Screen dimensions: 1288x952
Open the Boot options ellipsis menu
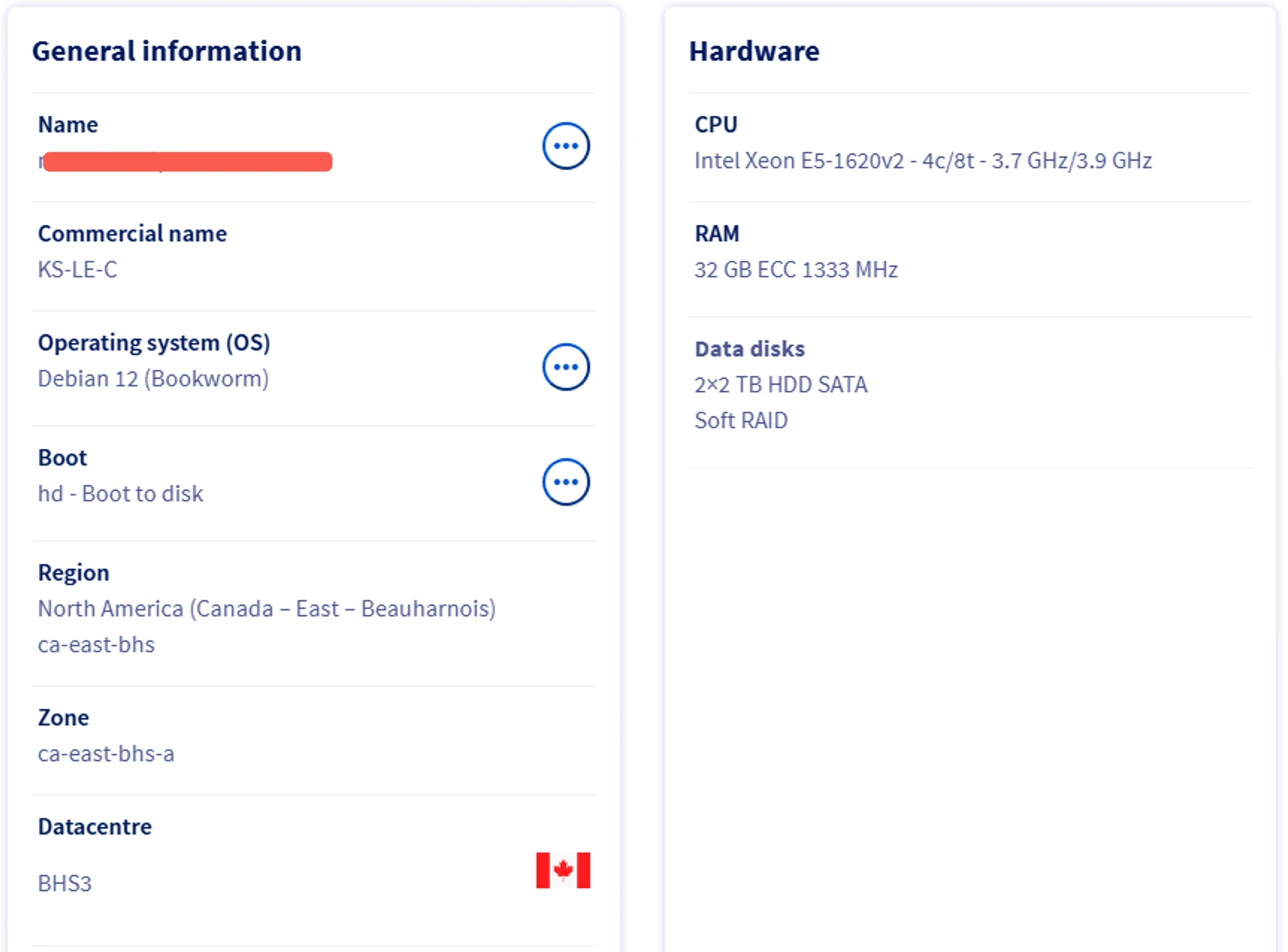[566, 482]
